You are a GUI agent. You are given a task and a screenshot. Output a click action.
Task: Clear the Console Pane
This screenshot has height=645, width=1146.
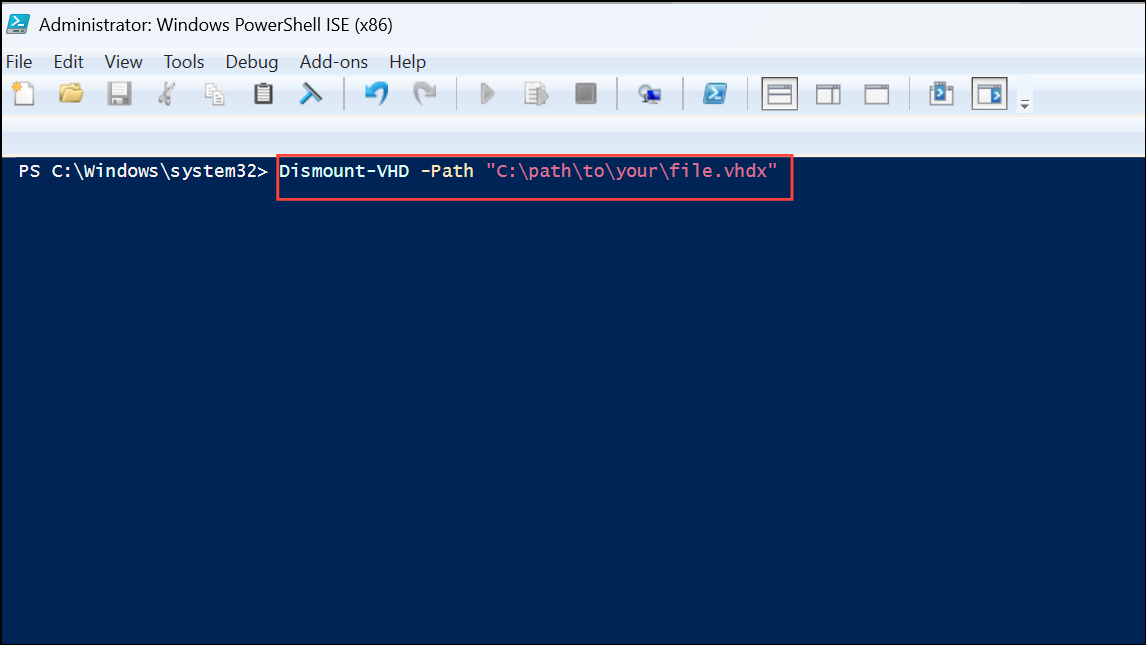311,93
